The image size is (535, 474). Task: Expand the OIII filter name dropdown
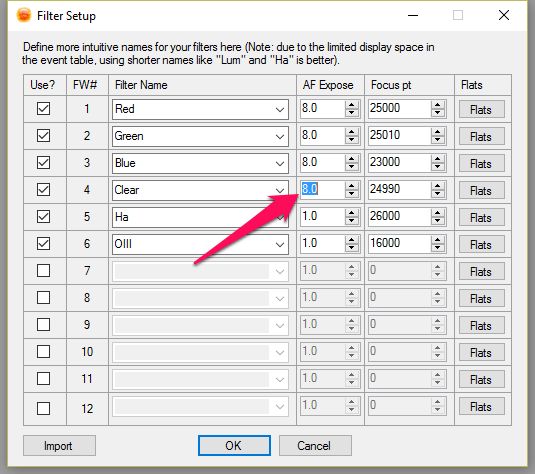(280, 244)
